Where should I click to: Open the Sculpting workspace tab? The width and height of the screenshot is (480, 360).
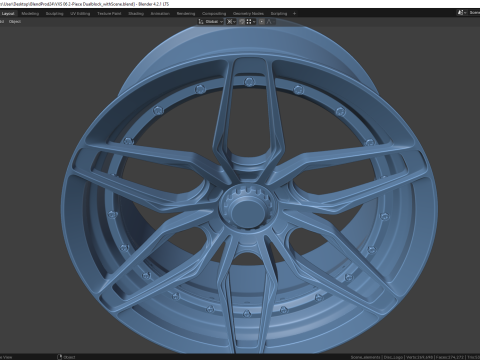[x=54, y=14]
